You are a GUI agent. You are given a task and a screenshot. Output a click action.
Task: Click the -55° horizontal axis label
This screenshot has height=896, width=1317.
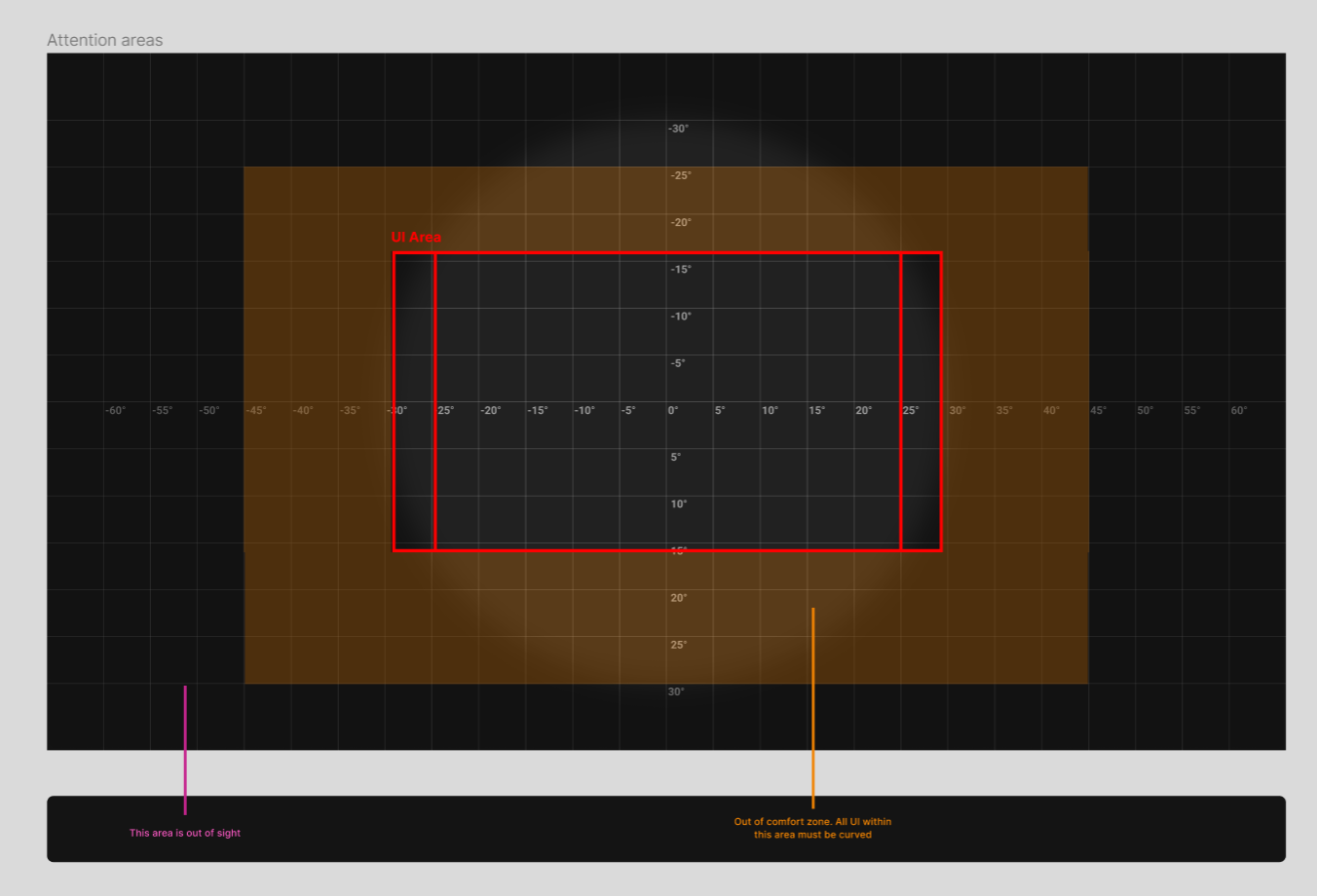point(162,410)
